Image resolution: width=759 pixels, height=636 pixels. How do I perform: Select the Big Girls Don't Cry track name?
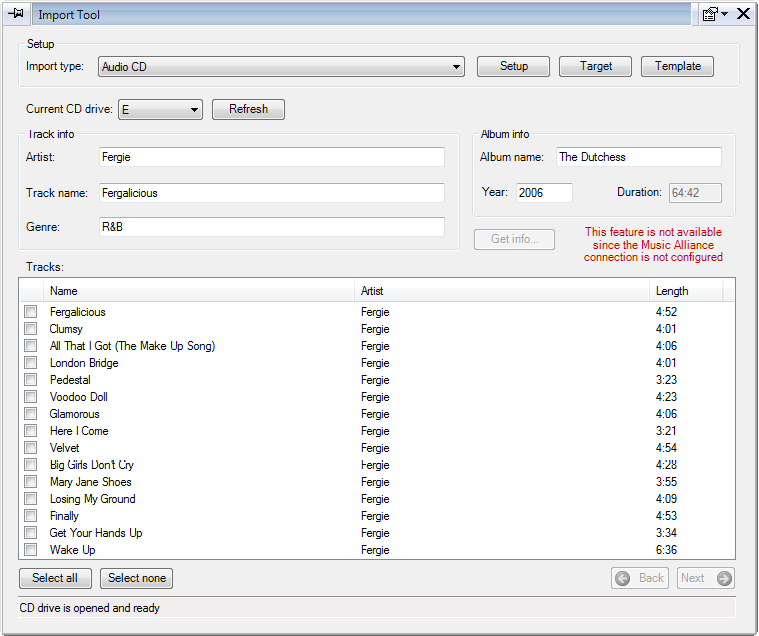[x=92, y=465]
